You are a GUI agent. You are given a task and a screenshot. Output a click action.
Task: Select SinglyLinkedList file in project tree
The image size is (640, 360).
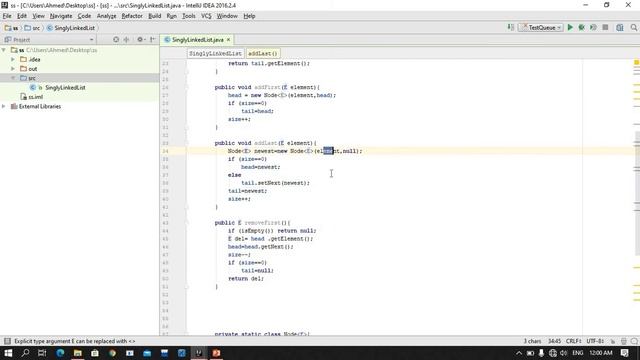[x=64, y=87]
